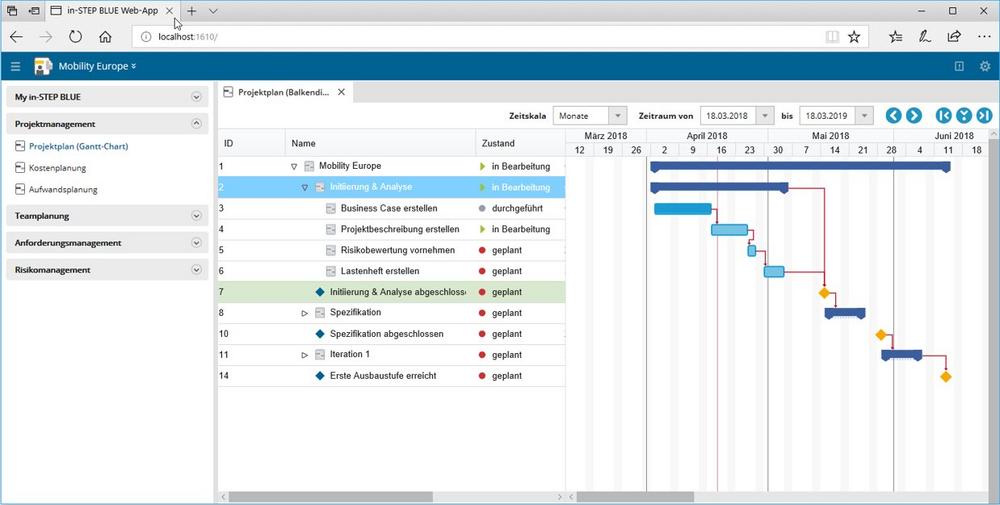Open Aufwandsplanung in the sidebar

click(x=63, y=189)
